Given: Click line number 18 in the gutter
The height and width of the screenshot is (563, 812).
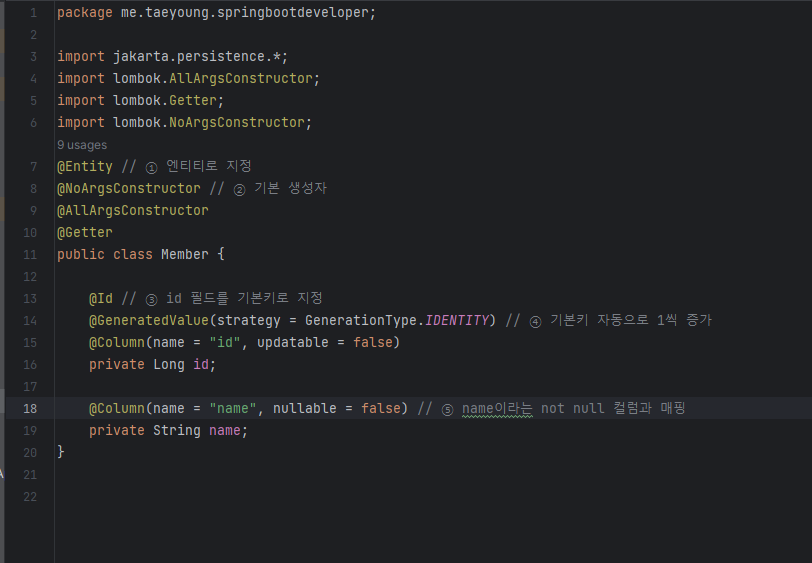Looking at the screenshot, I should [30, 409].
